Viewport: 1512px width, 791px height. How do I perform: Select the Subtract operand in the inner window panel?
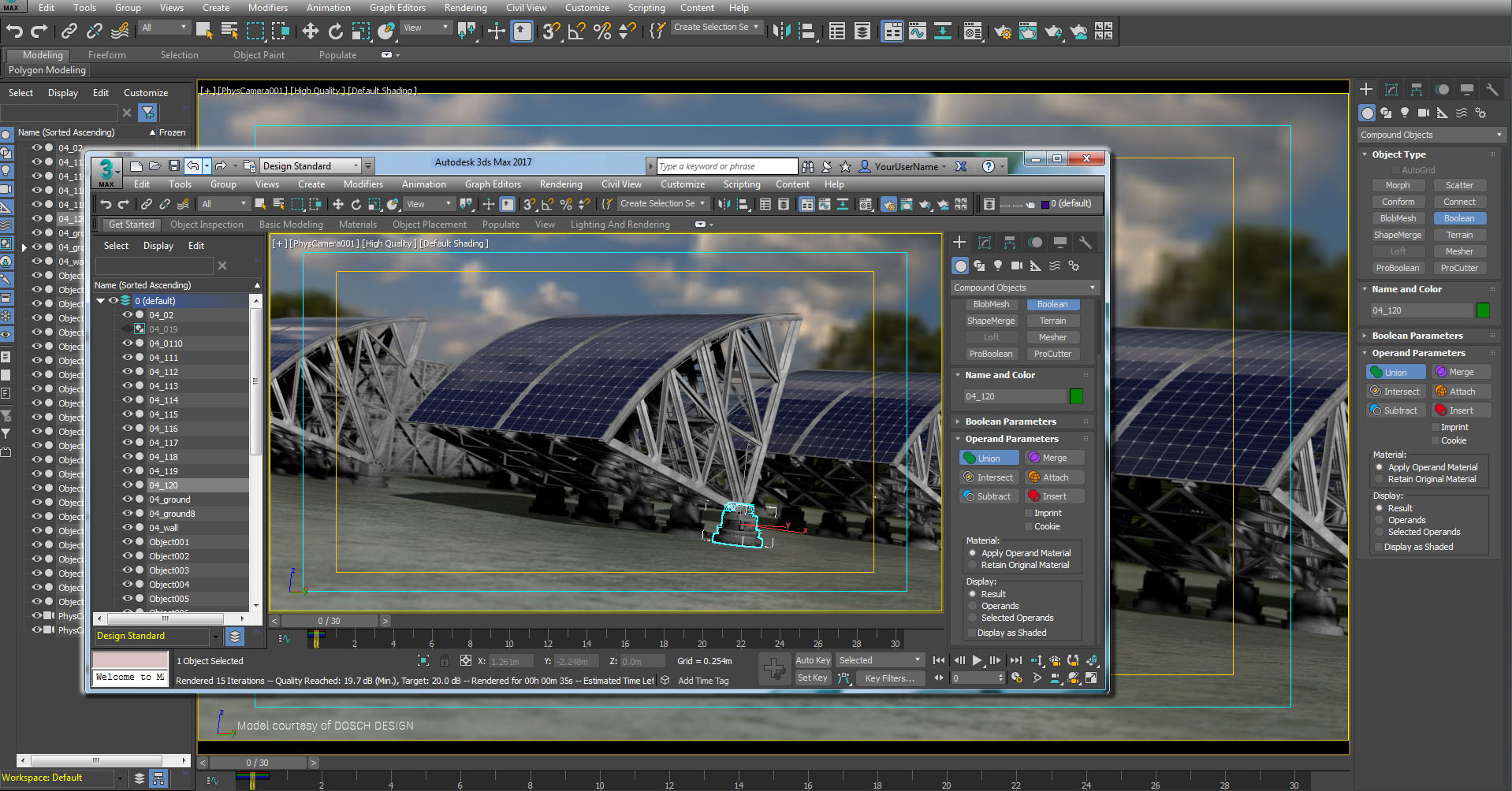click(x=988, y=496)
